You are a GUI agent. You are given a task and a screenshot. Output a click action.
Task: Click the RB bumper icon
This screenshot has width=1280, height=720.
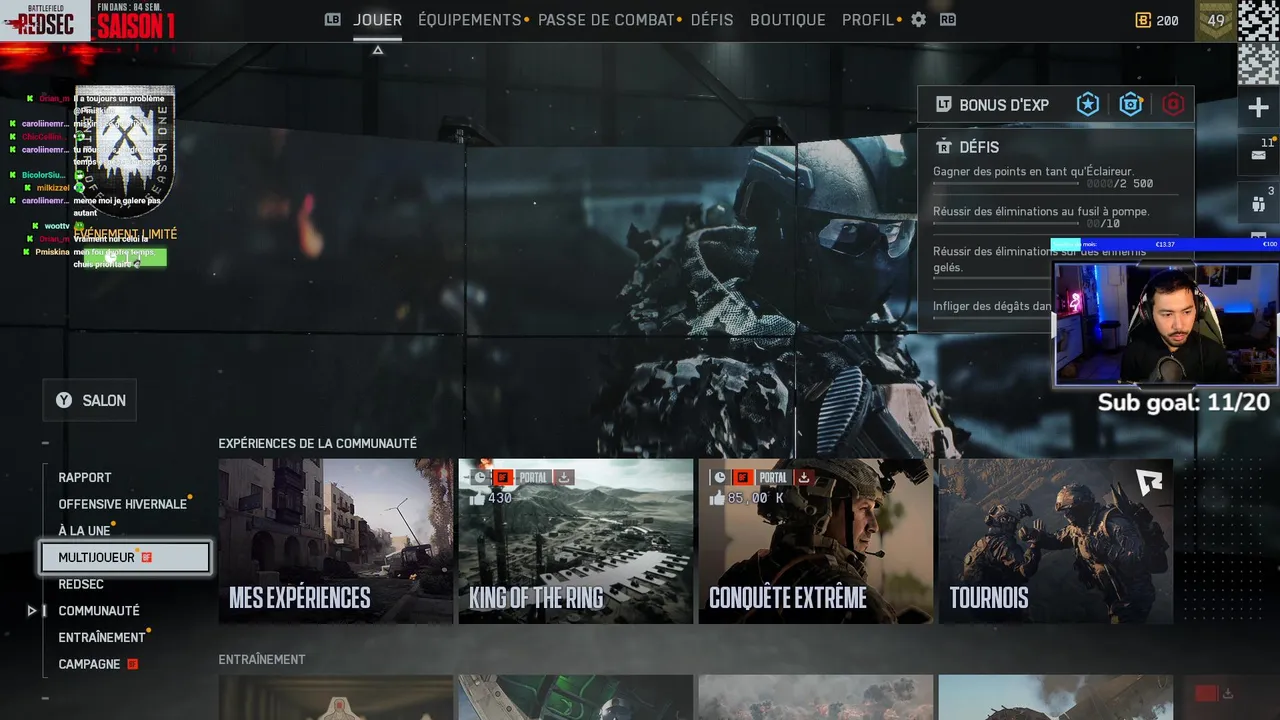[x=947, y=19]
